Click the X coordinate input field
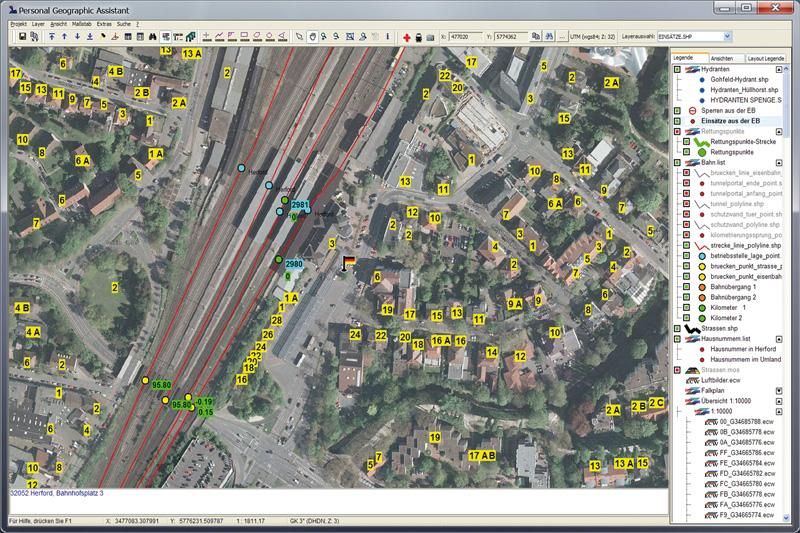Viewport: 800px width, 533px height. [x=467, y=36]
